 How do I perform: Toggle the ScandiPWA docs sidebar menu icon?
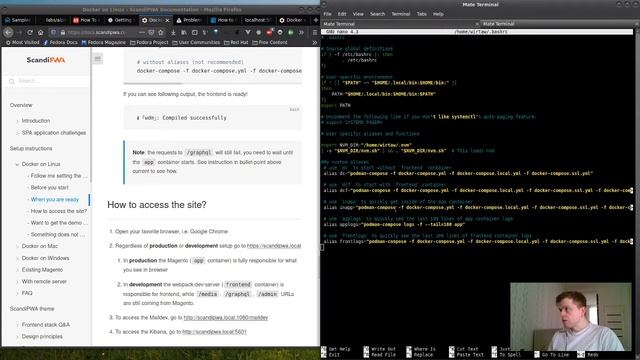pyautogui.click(x=98, y=59)
